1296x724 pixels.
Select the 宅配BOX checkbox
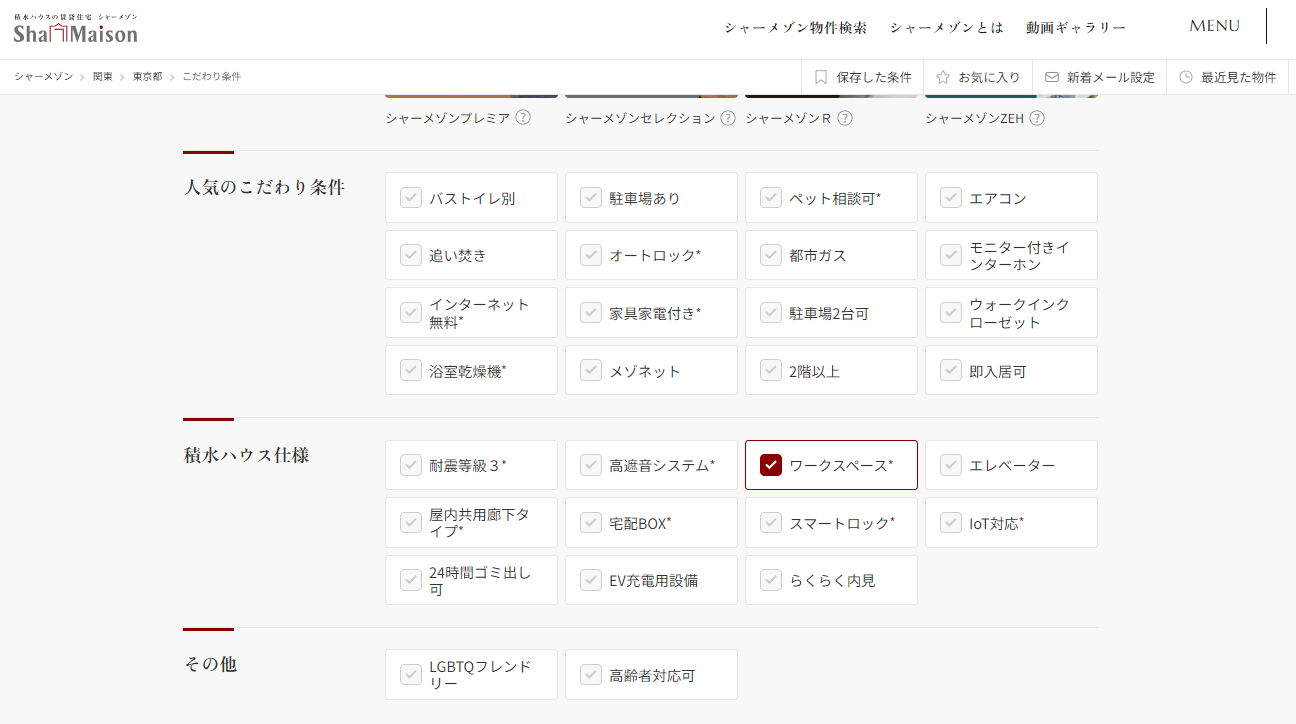[x=591, y=523]
